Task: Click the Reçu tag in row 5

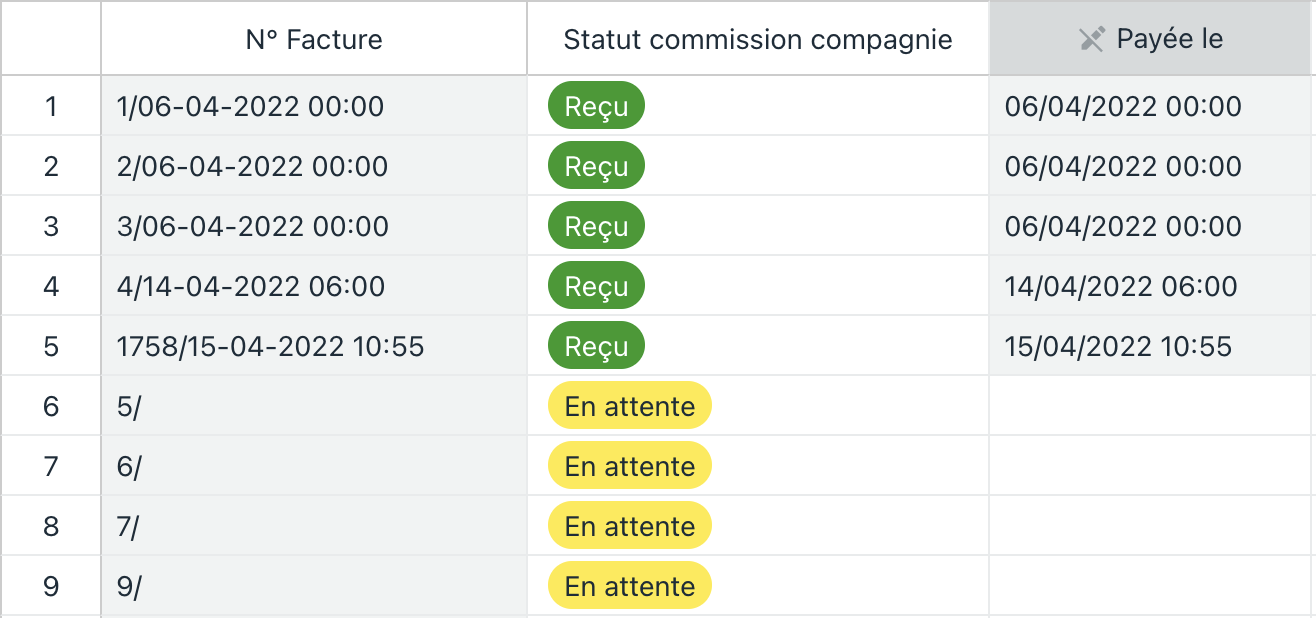Action: 596,346
